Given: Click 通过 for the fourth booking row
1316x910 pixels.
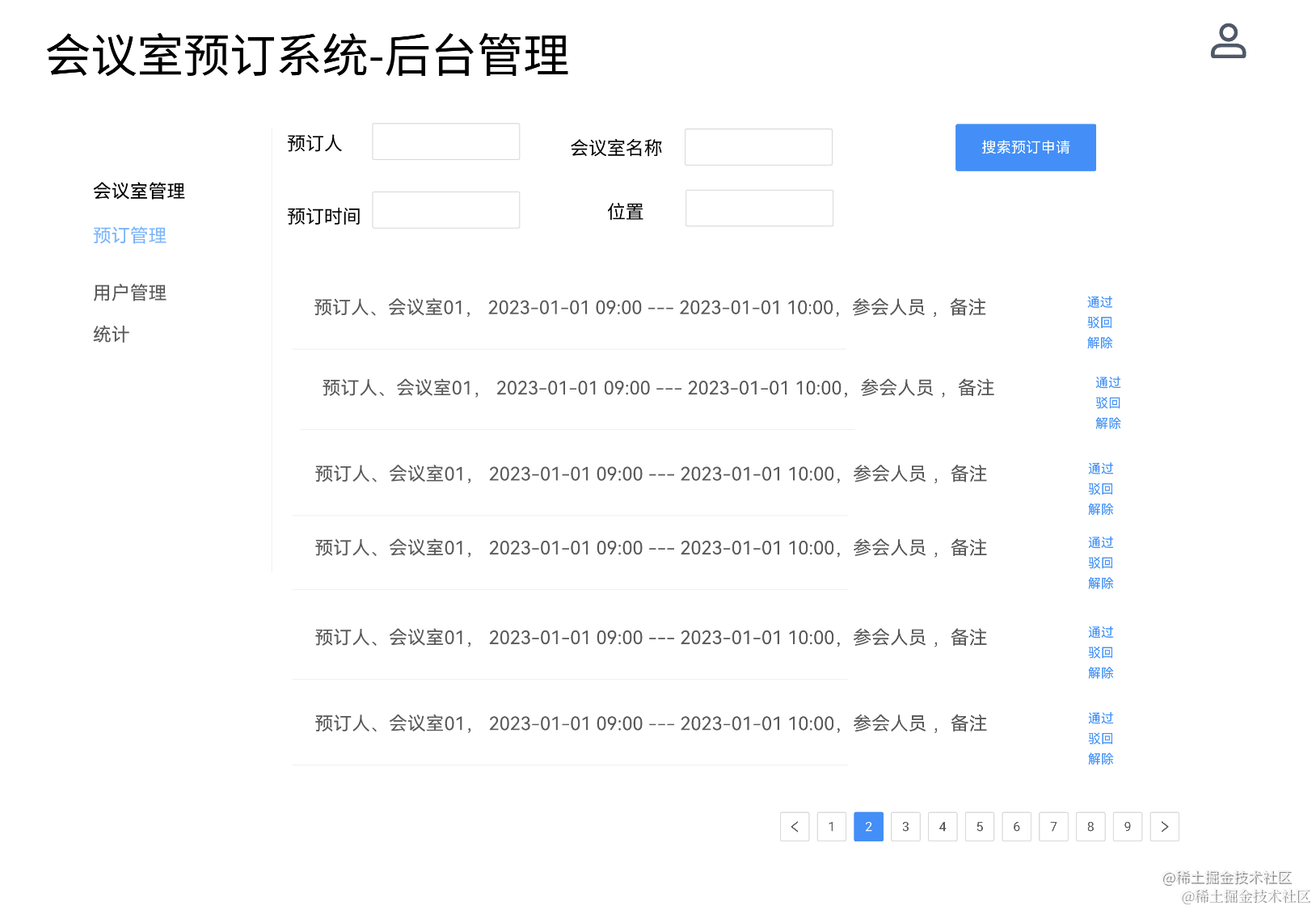Looking at the screenshot, I should click(1101, 542).
